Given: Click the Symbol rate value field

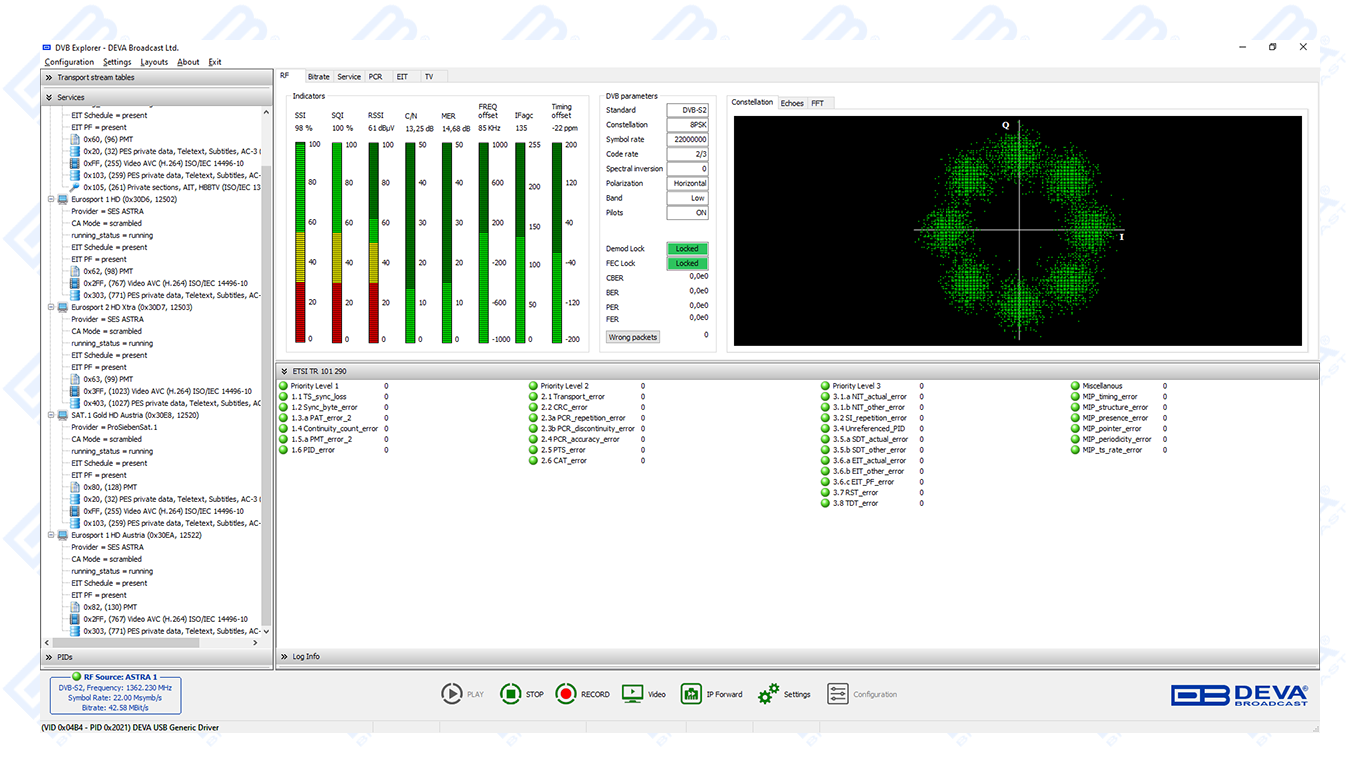Looking at the screenshot, I should coord(688,140).
